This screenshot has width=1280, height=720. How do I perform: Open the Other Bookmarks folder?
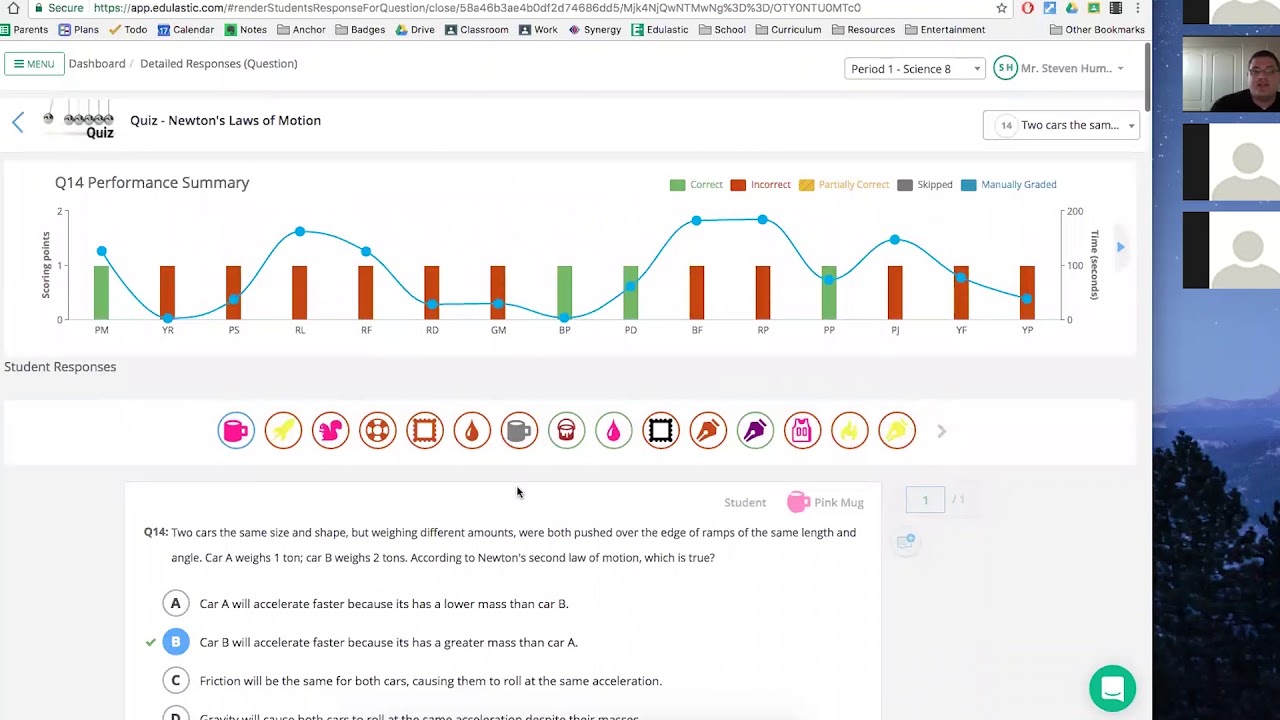coord(1097,30)
